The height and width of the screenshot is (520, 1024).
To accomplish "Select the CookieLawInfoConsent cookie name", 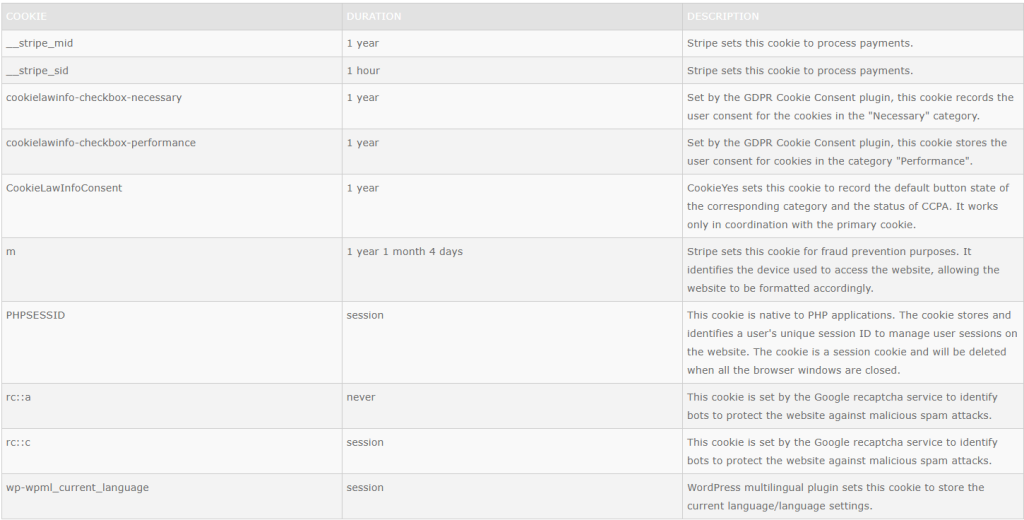I will click(x=64, y=188).
